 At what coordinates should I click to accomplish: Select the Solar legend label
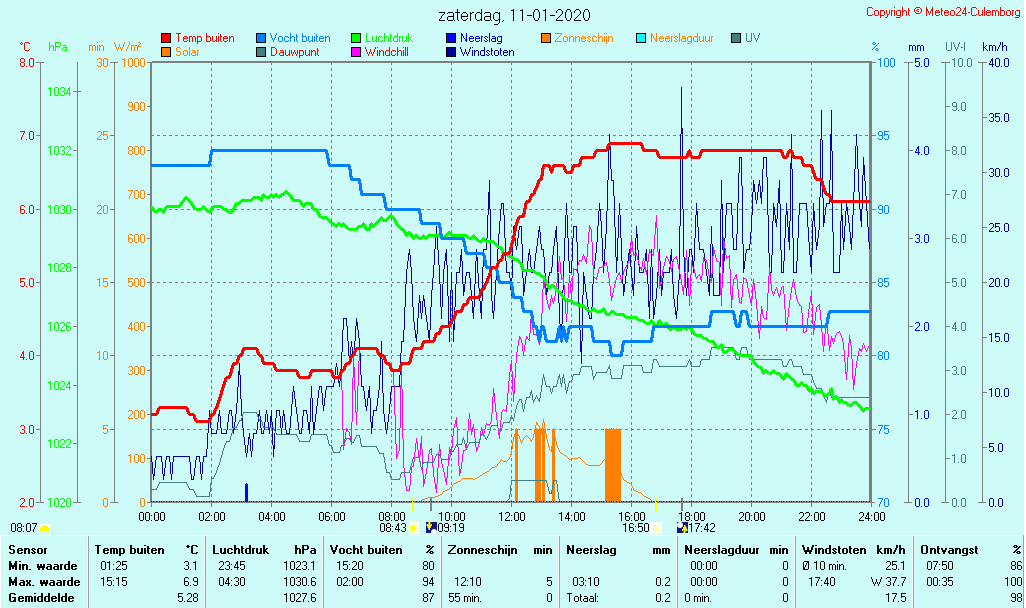[x=187, y=52]
